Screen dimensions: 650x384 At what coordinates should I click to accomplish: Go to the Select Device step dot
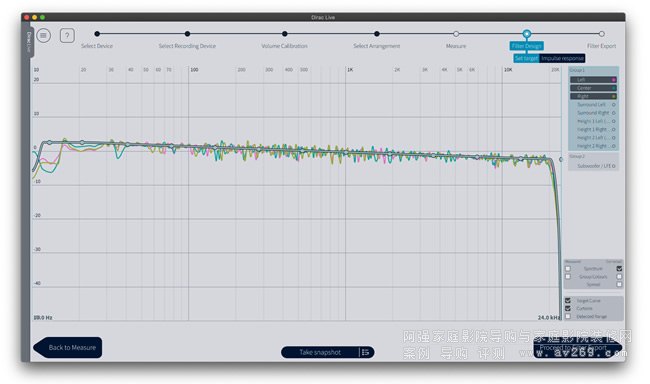tap(97, 34)
